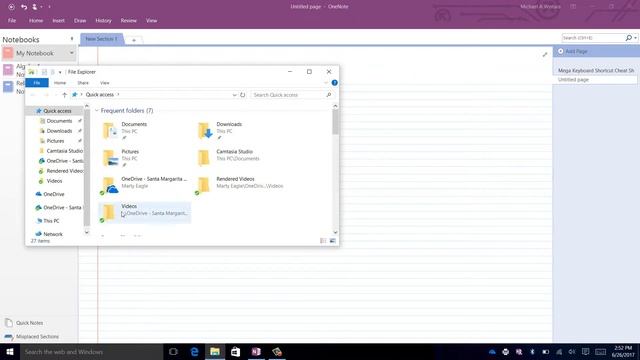Pin the Notebooks pane with the pin icon

point(72,39)
